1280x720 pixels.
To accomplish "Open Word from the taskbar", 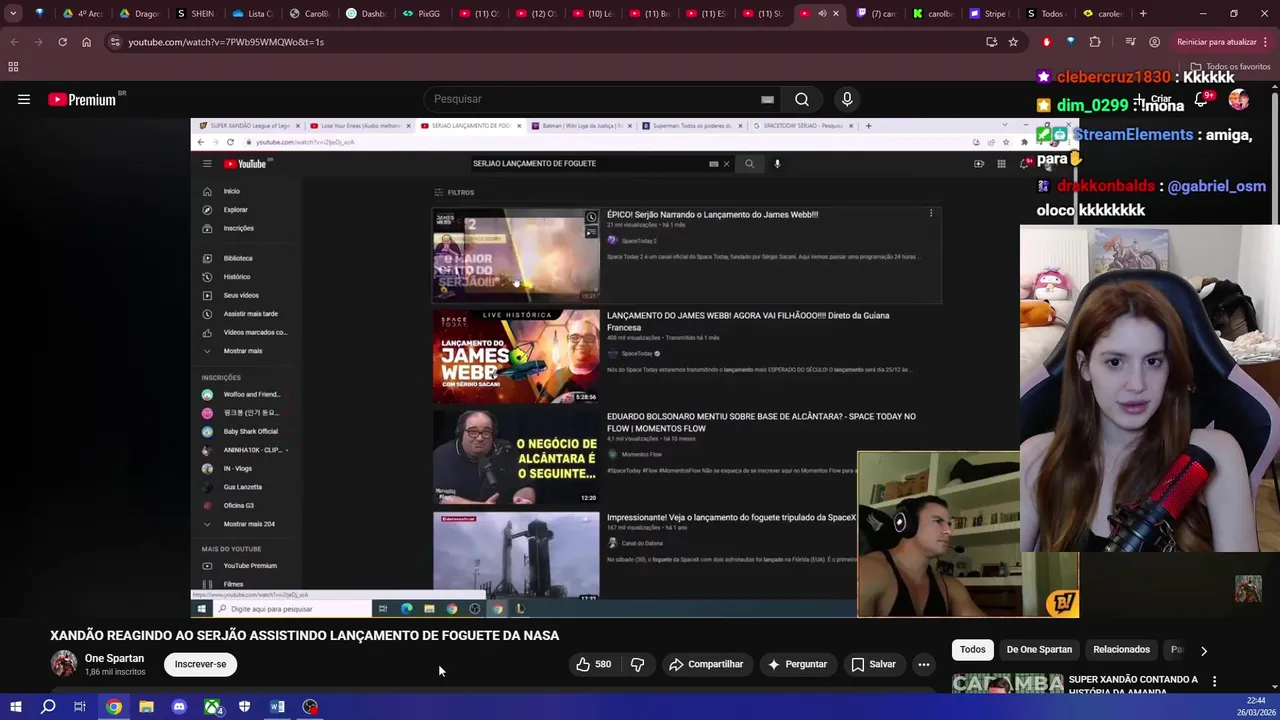I will (277, 707).
